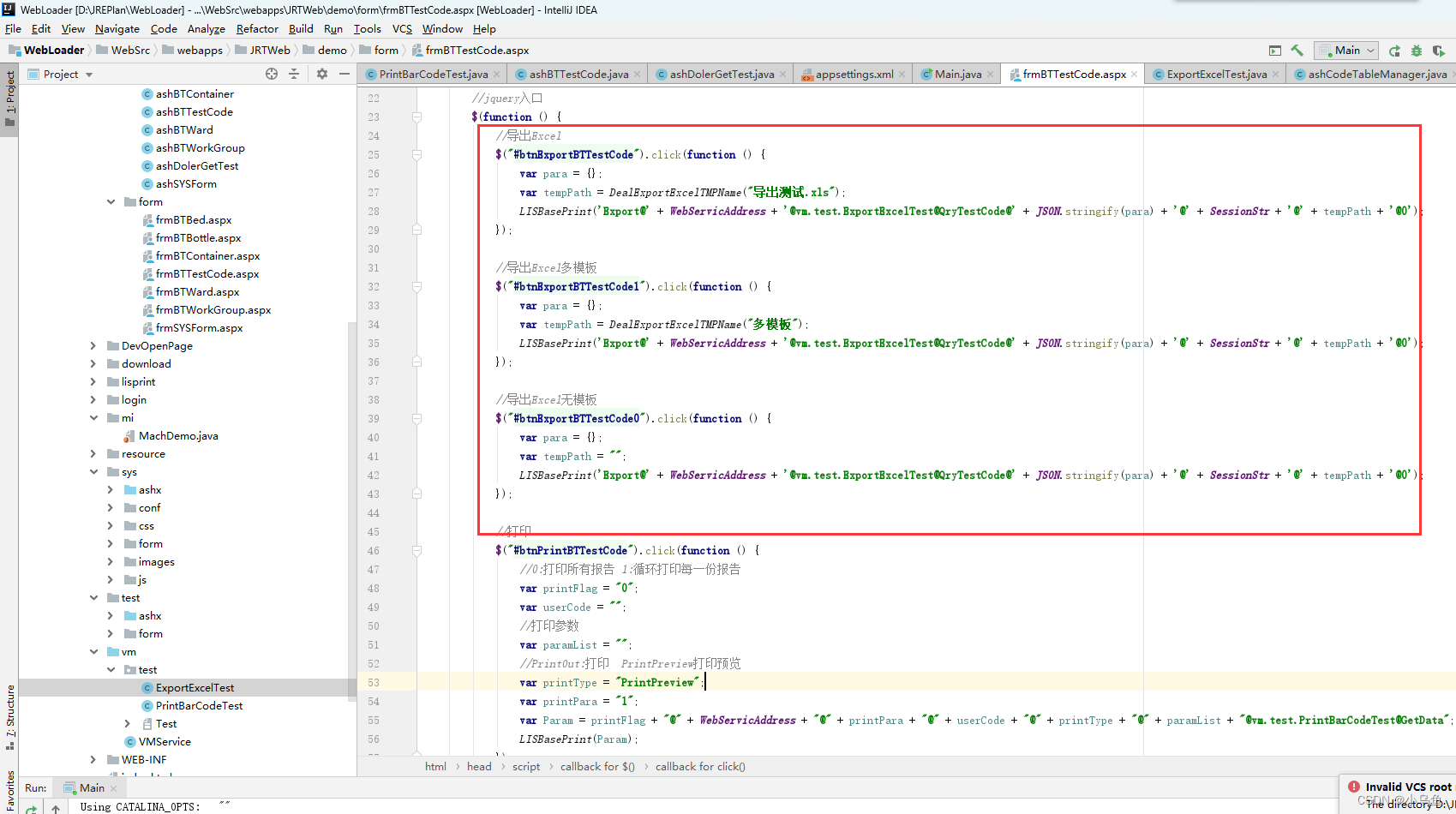The height and width of the screenshot is (814, 1456).
Task: Toggle the Z: Structure tool window stripe
Action: tap(9, 716)
